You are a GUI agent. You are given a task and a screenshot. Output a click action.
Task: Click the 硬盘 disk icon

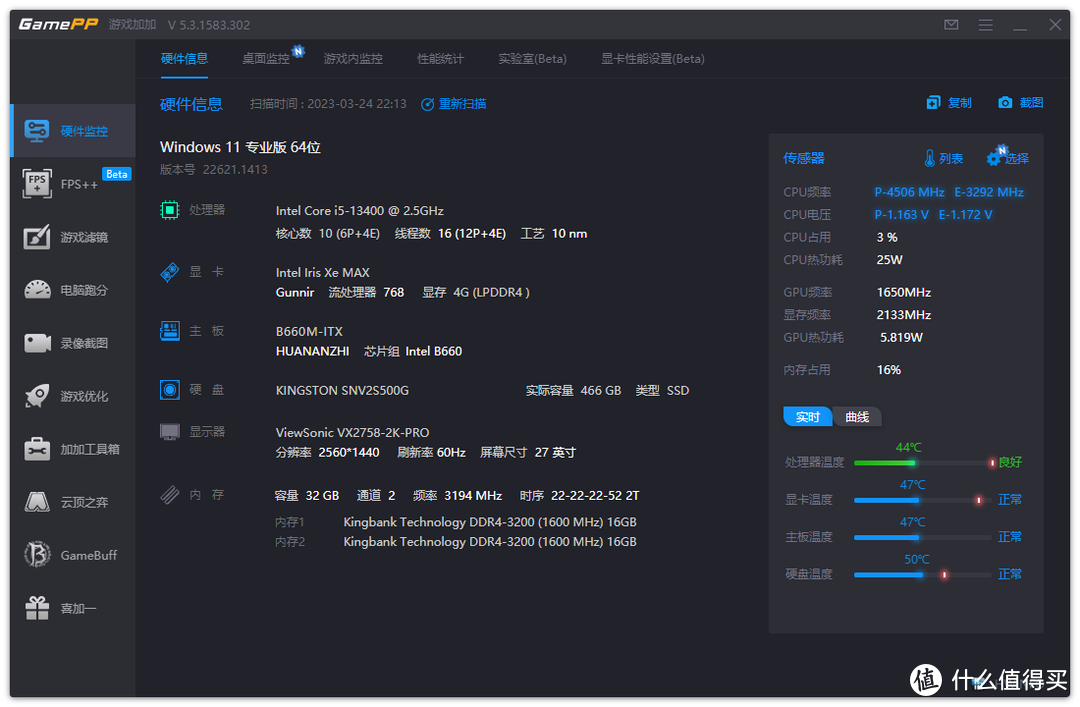point(169,390)
